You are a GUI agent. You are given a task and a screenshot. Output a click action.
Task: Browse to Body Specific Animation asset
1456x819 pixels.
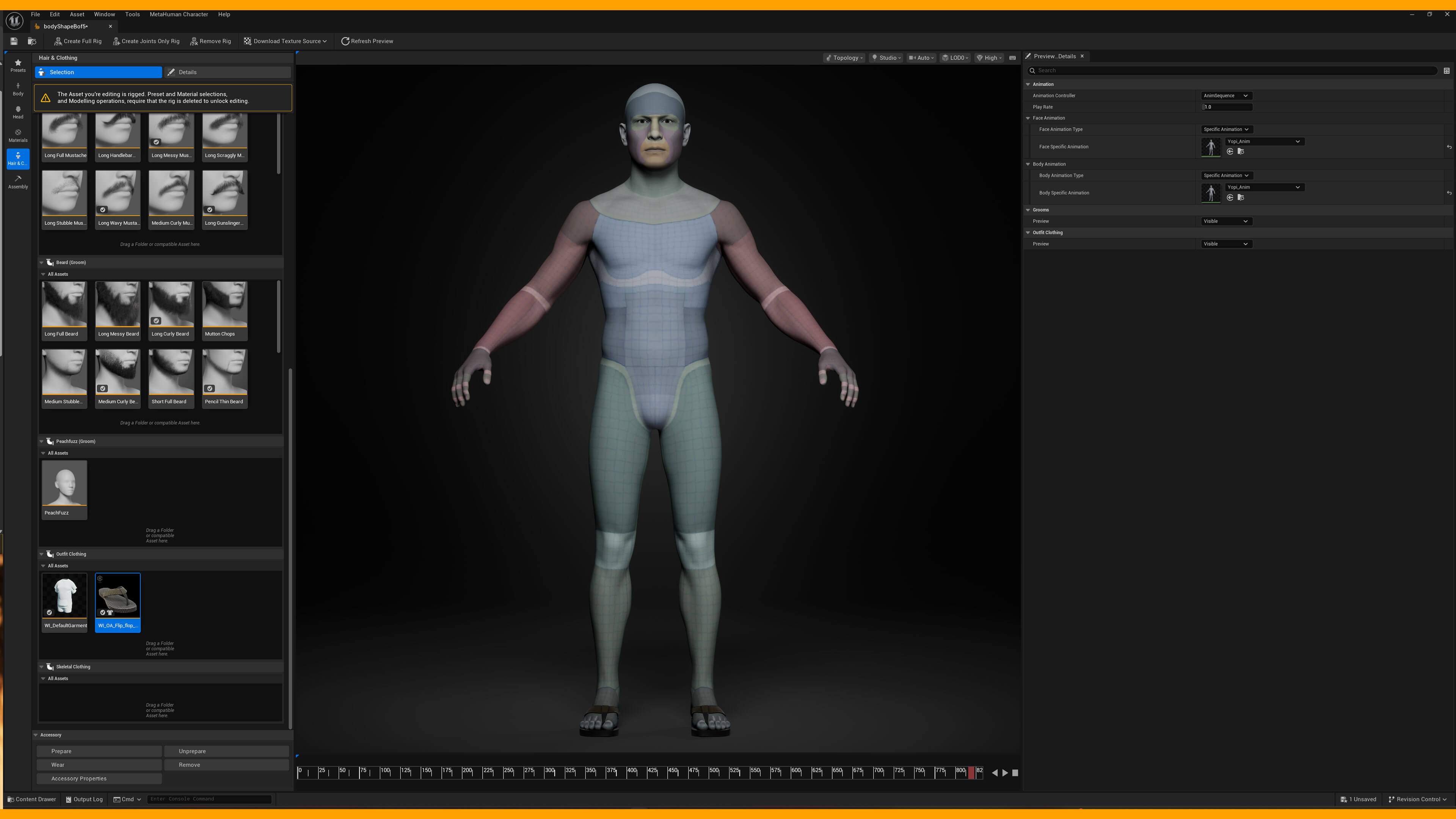point(1241,197)
